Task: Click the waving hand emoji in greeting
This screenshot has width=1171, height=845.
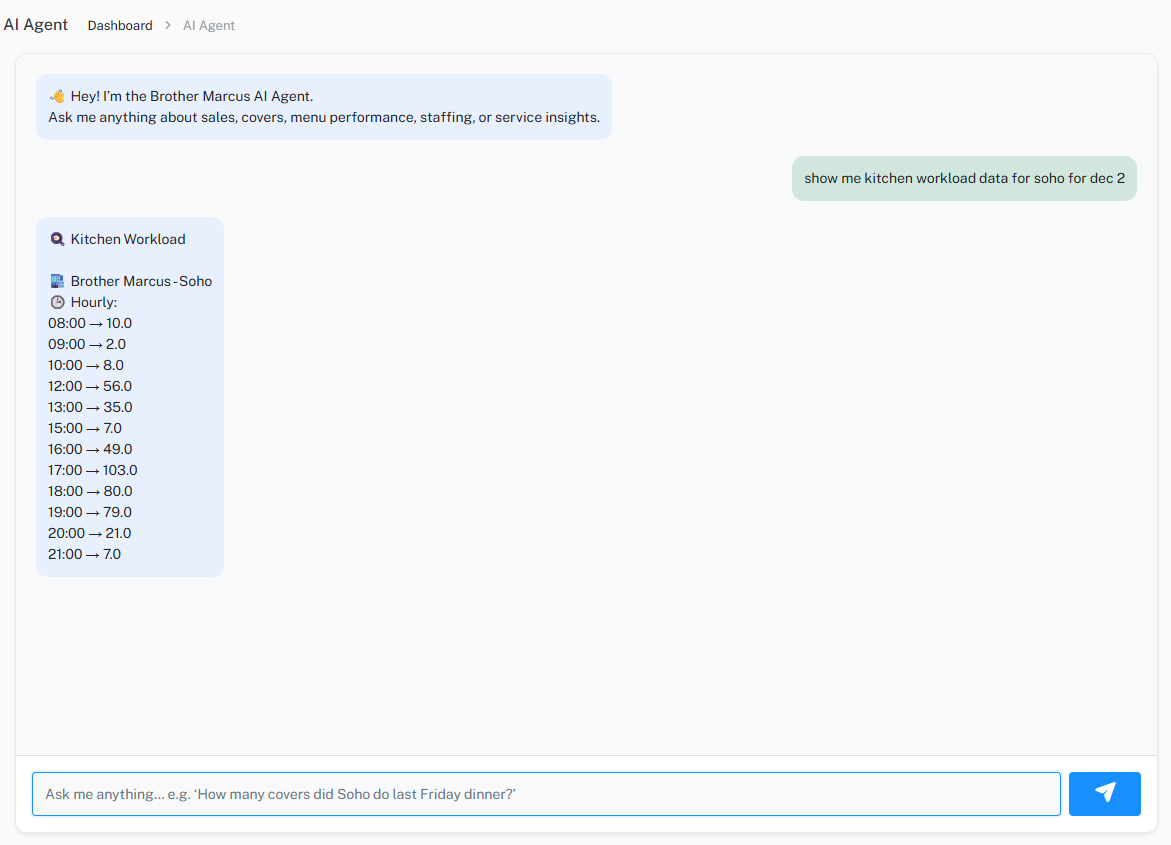Action: tap(57, 96)
